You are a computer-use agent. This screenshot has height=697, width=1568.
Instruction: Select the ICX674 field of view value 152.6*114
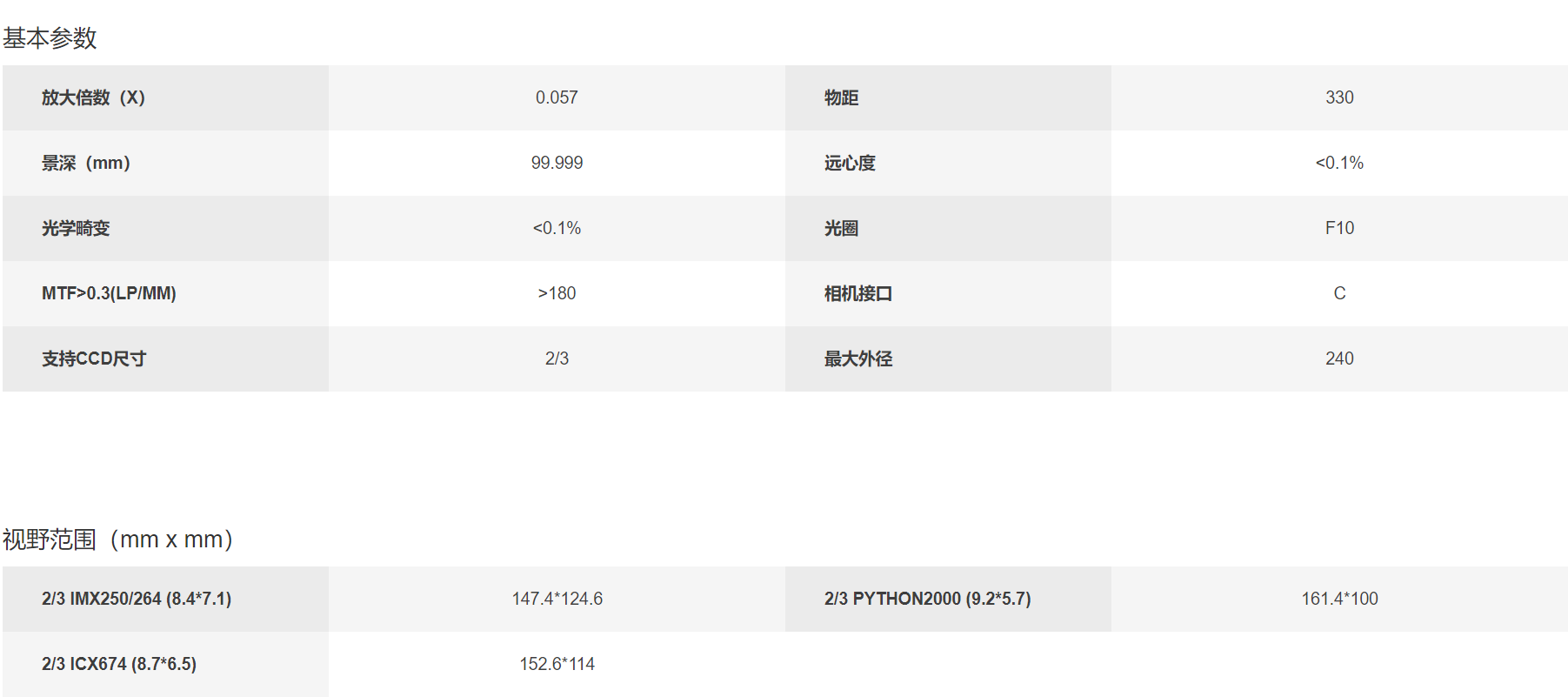(x=557, y=664)
